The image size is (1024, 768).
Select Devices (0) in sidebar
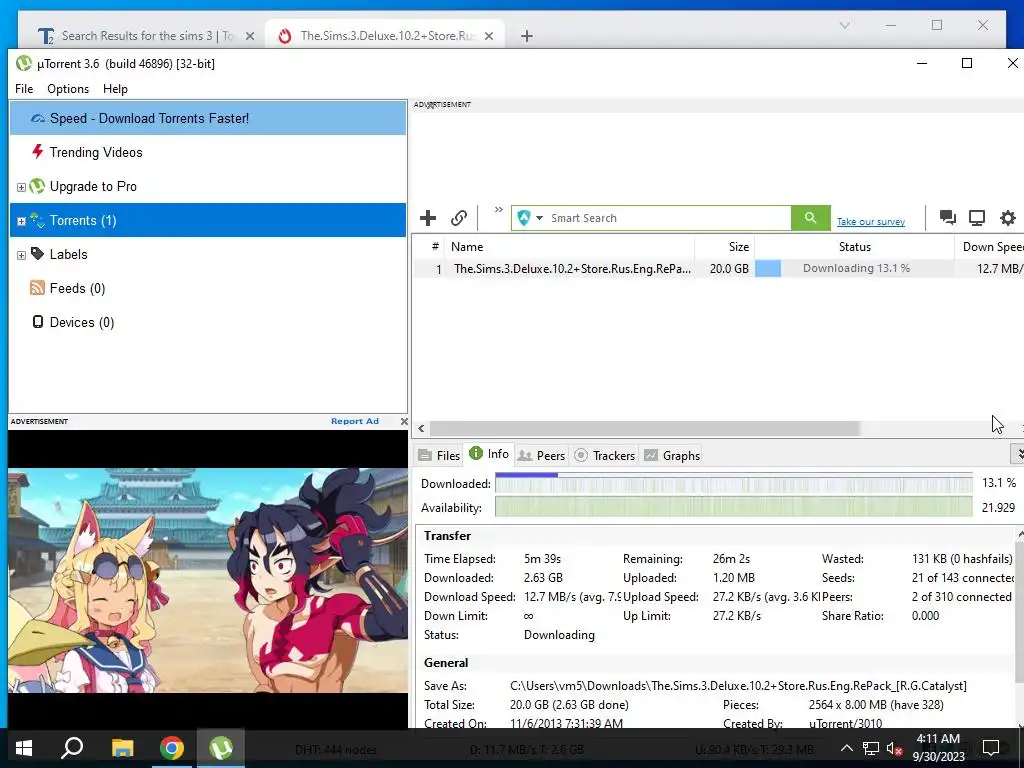[x=208, y=322]
